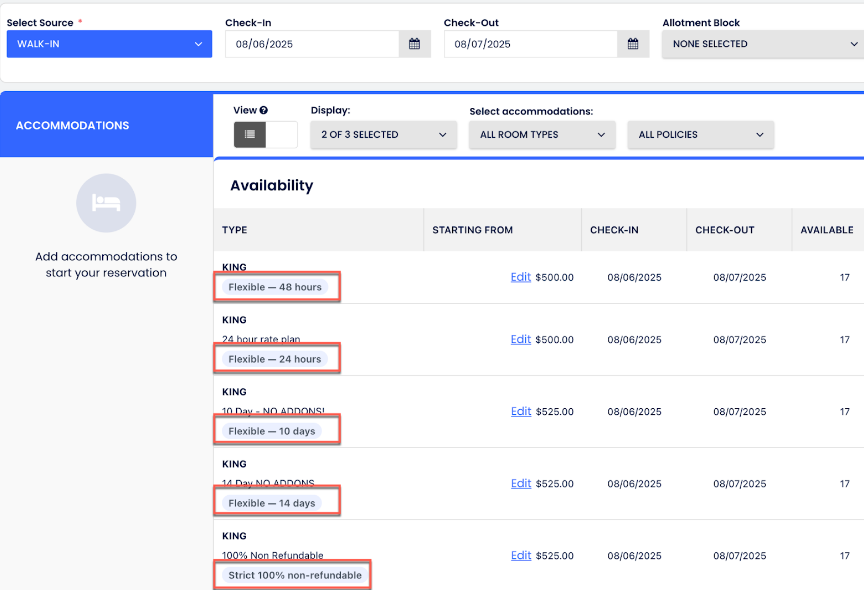Screen dimensions: 864x590
Task: Open the Allotment Block dropdown
Action: click(x=762, y=44)
